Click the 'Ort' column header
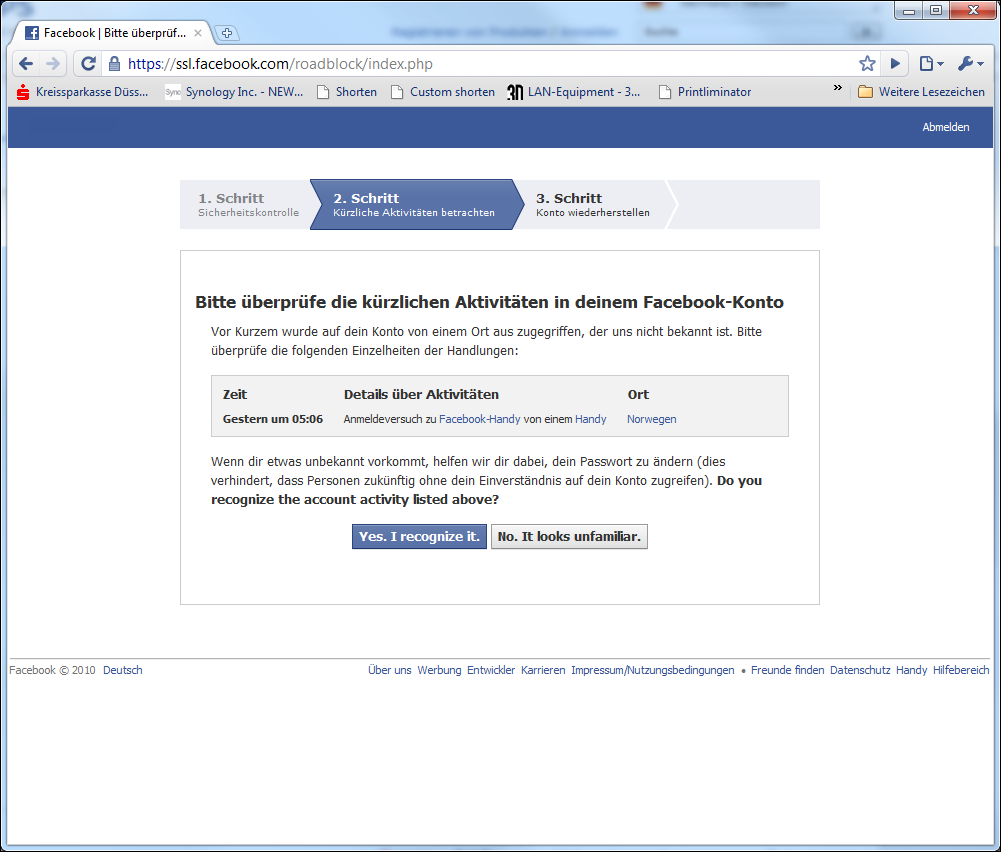 (638, 394)
